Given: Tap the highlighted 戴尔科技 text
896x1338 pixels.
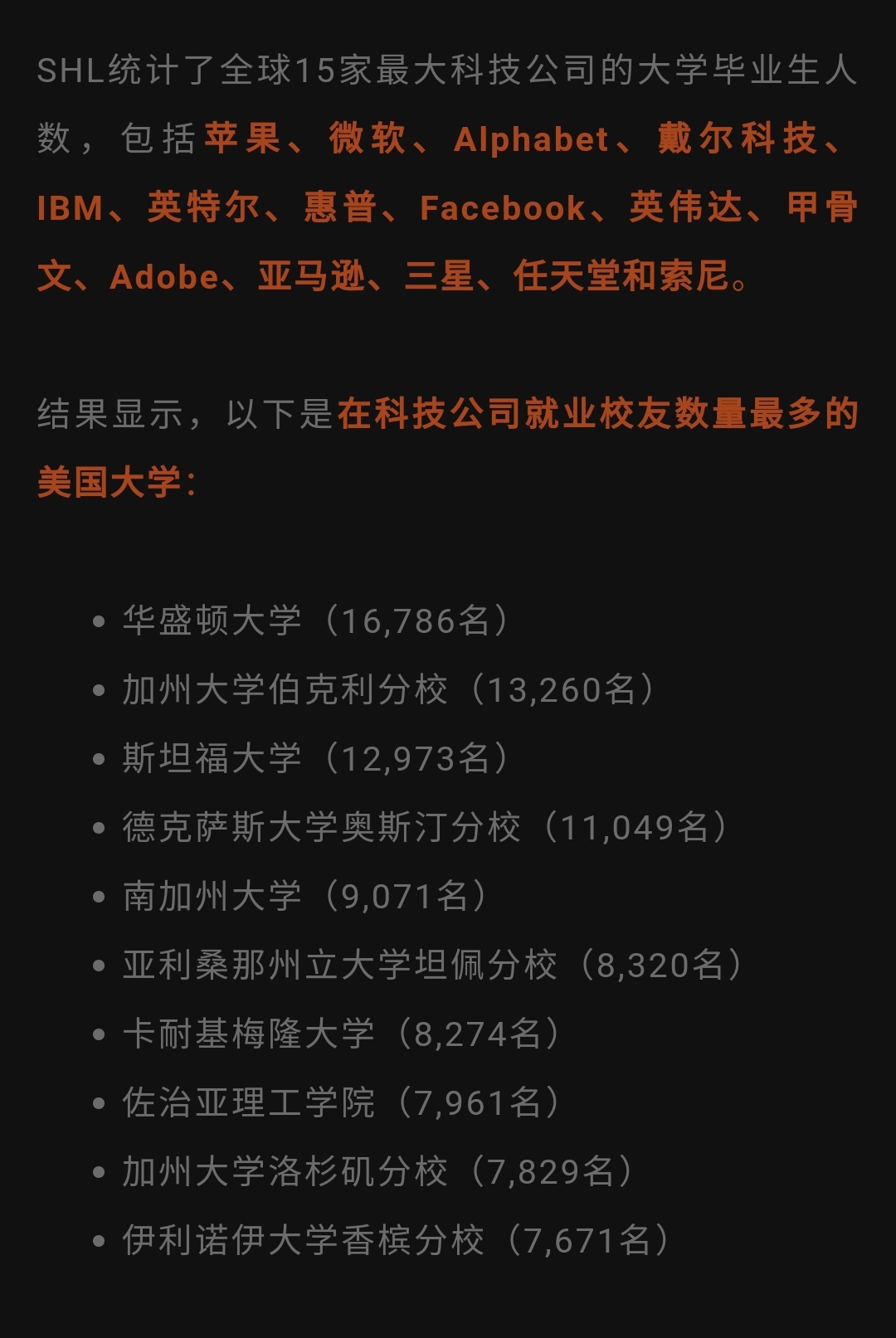Looking at the screenshot, I should (x=738, y=139).
